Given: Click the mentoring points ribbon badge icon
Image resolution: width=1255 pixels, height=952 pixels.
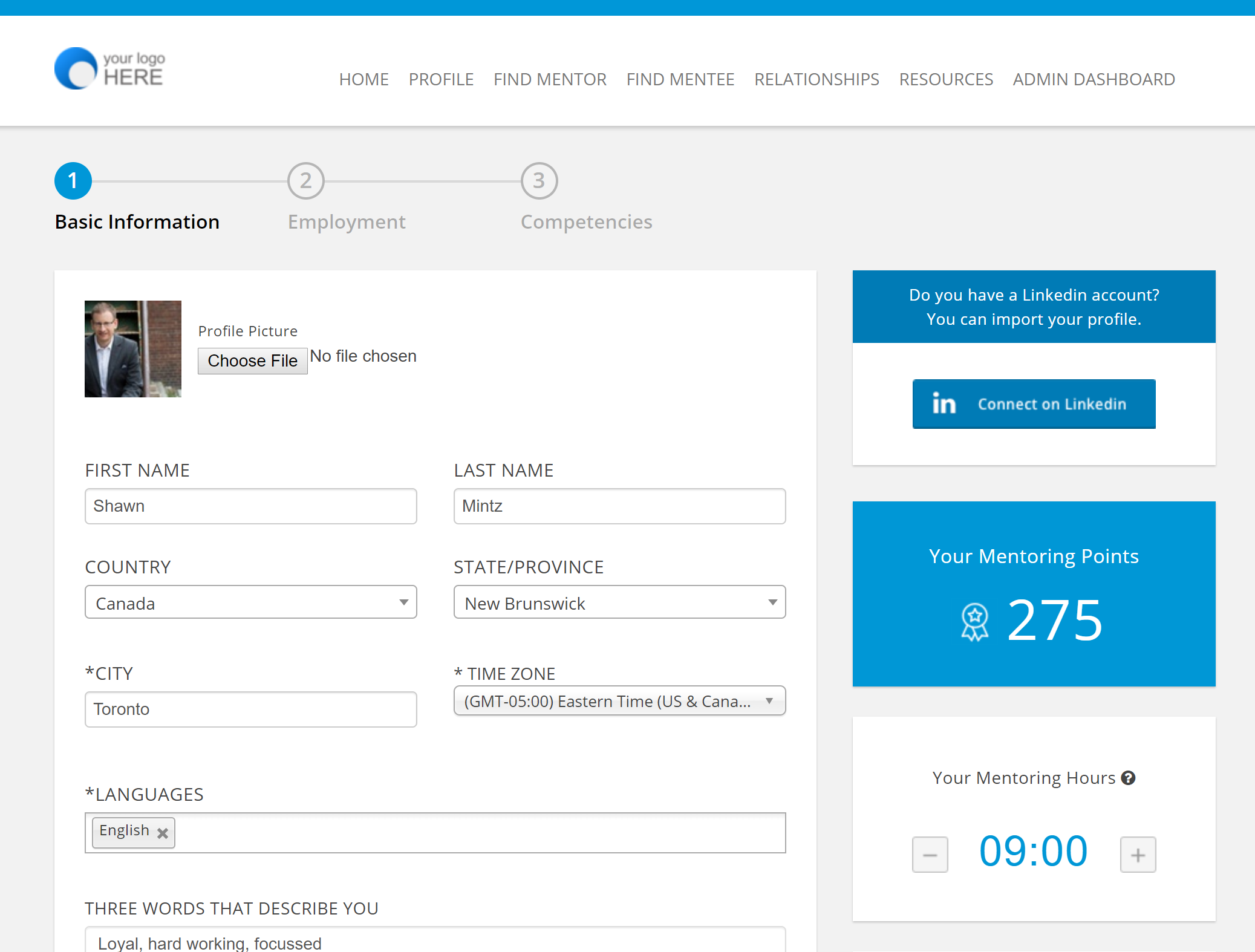Looking at the screenshot, I should coord(974,622).
